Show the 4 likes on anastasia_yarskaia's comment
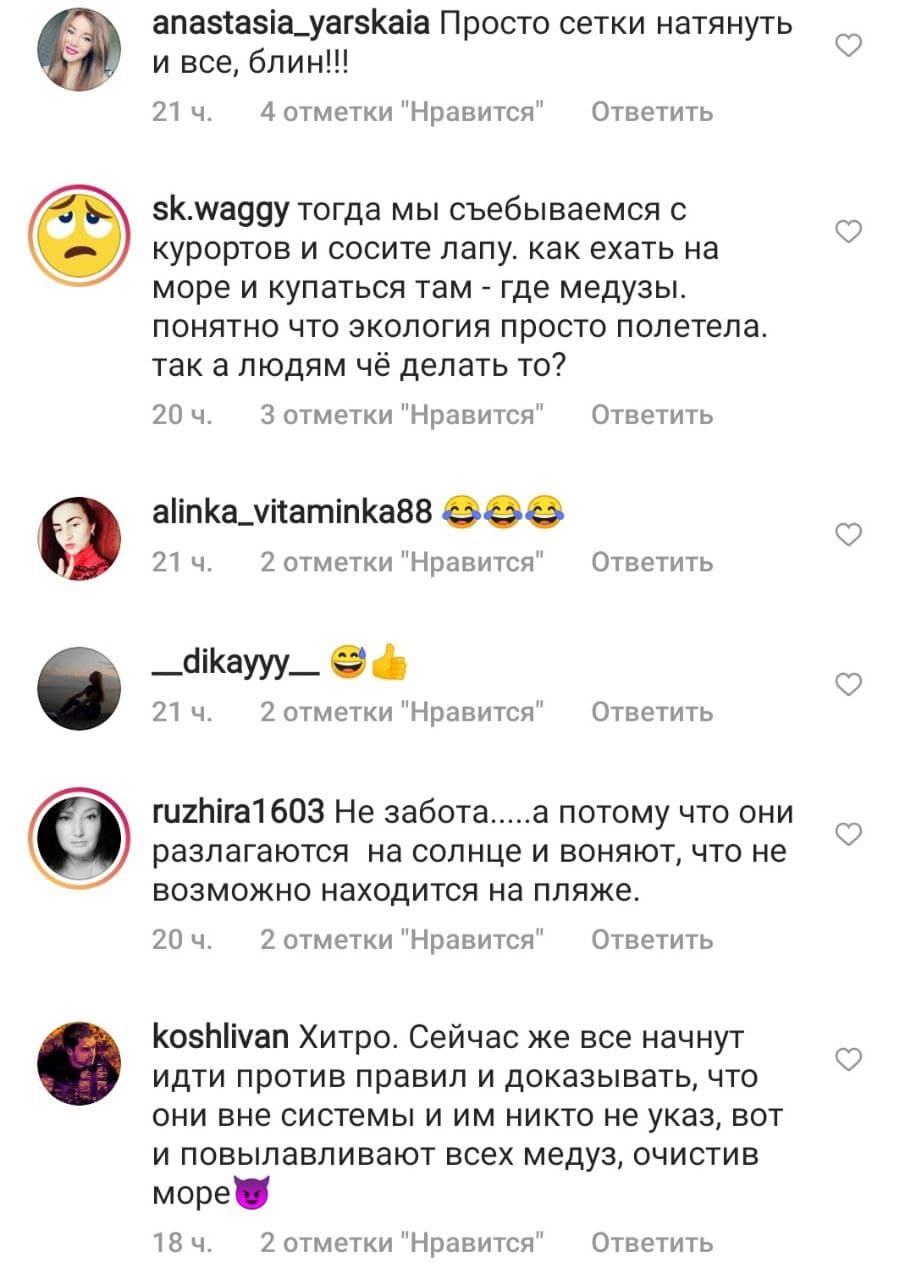 402,112
